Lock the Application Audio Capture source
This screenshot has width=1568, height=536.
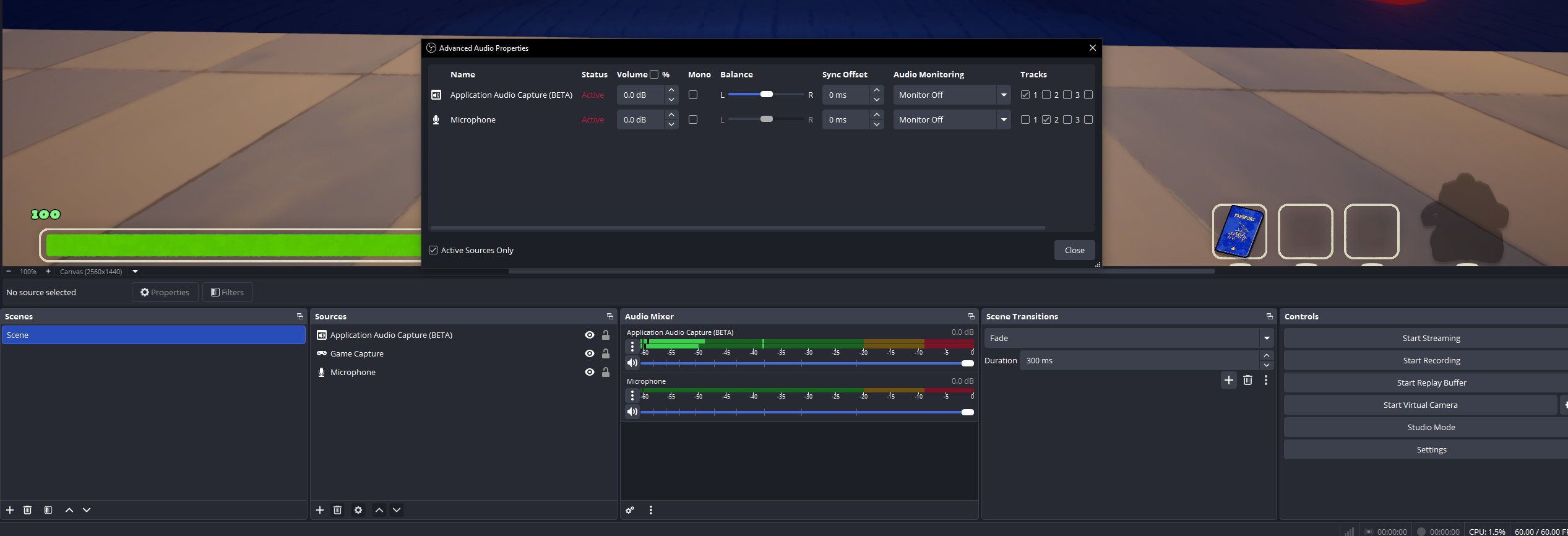coord(606,335)
